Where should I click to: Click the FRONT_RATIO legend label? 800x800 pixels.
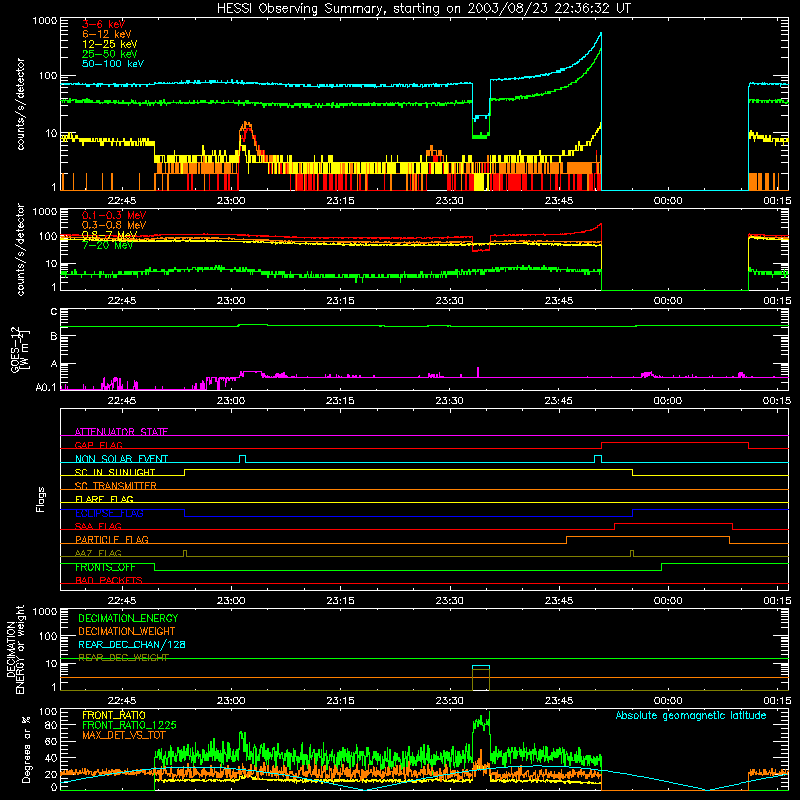[114, 715]
